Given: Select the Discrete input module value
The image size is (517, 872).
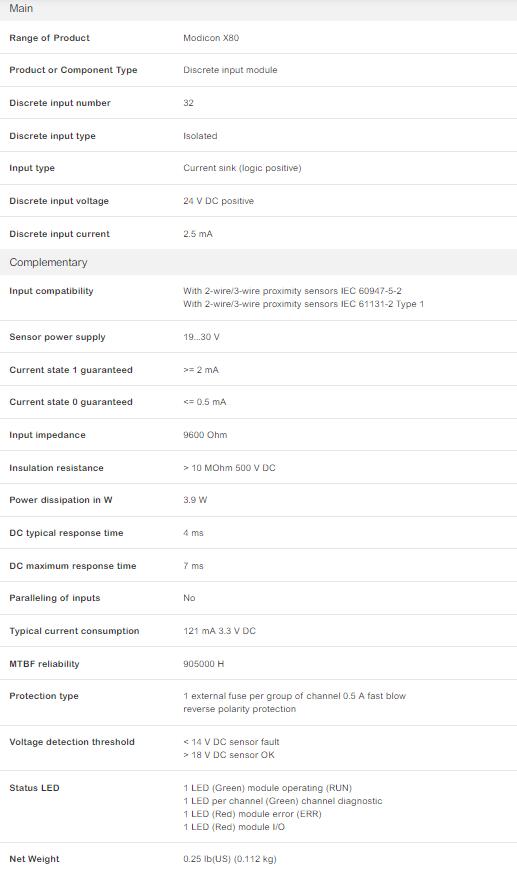Looking at the screenshot, I should tap(230, 70).
